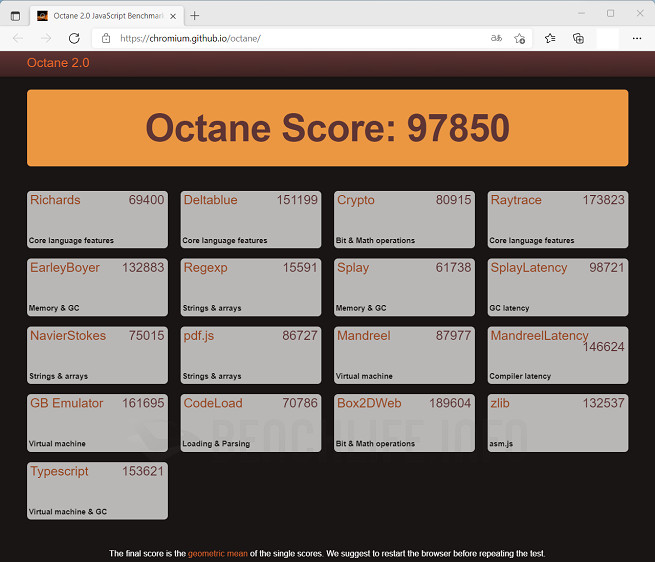
Task: Select the Octane 2.0 JavaScript Benchmark tab
Action: coord(107,16)
